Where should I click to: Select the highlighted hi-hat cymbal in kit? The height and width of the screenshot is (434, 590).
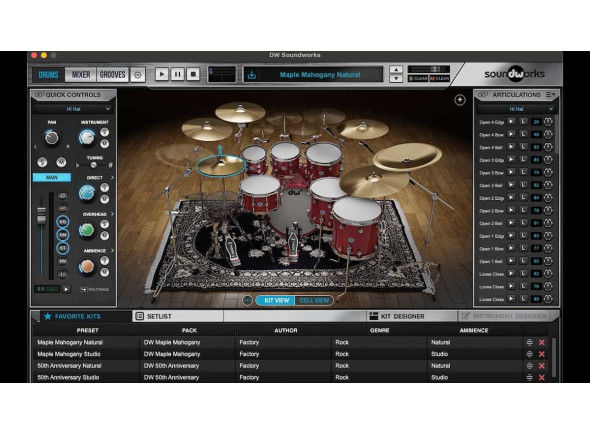pos(221,165)
